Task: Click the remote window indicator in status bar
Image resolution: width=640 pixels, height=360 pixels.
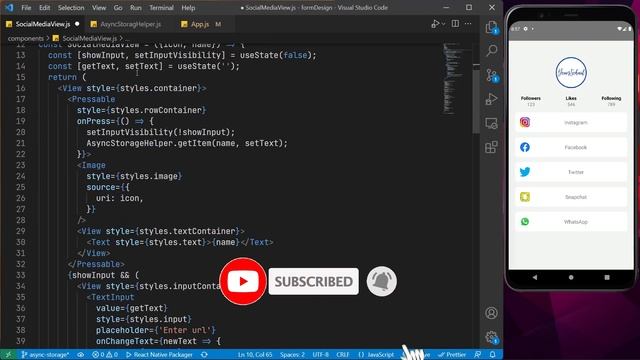Action: click(x=8, y=354)
